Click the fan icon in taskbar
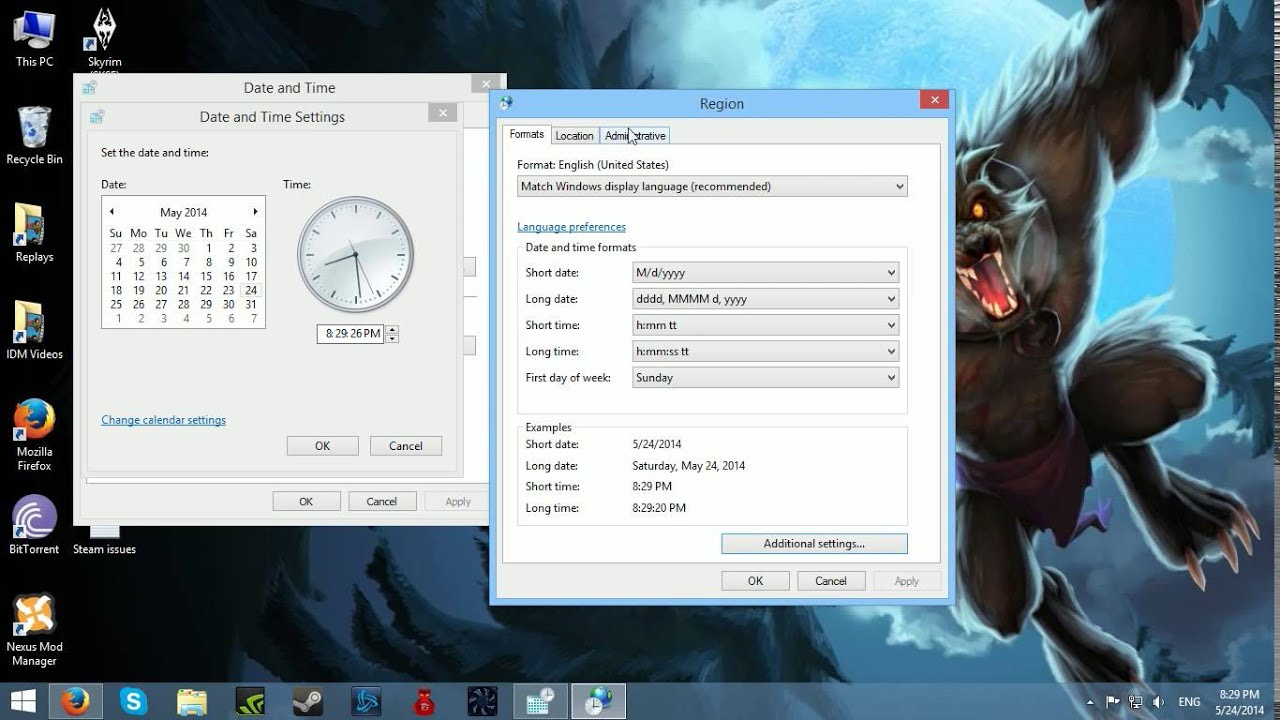Viewport: 1280px width, 720px height. [483, 702]
